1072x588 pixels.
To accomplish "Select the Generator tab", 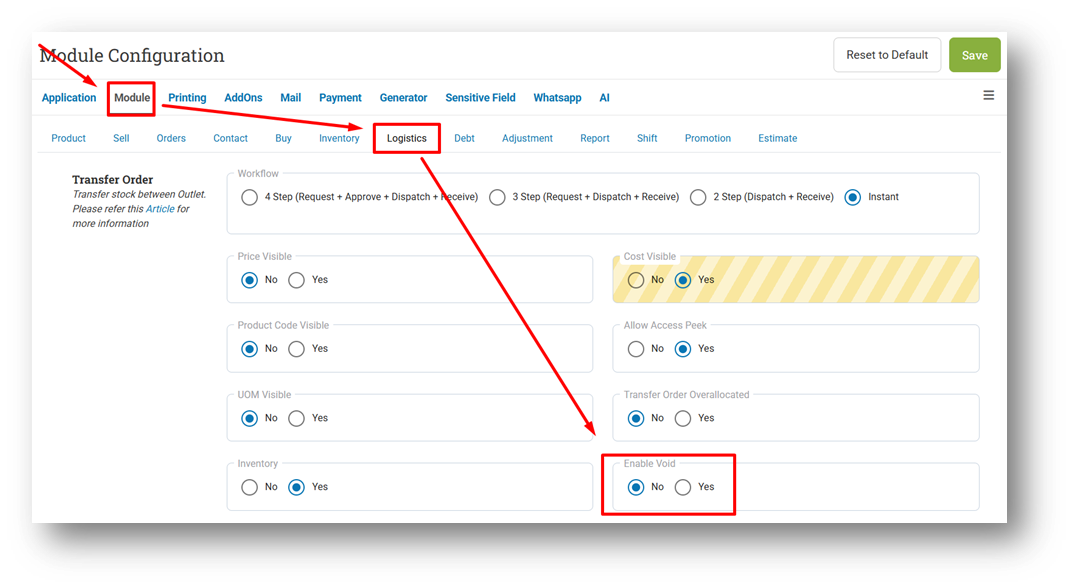I will tap(403, 98).
